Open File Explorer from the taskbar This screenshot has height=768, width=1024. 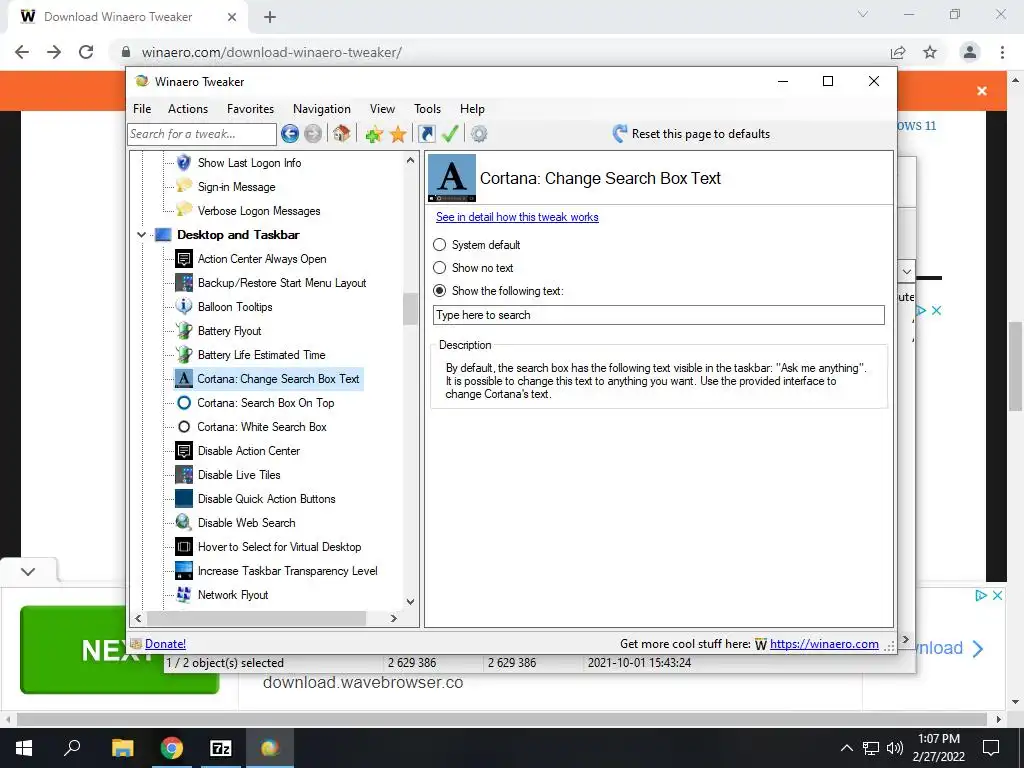coord(122,748)
